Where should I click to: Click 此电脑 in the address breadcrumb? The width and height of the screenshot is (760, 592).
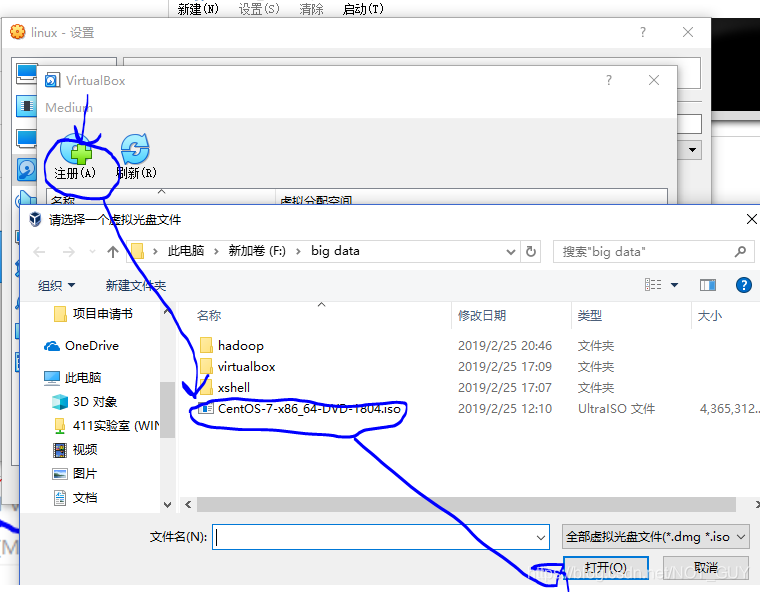coord(186,251)
